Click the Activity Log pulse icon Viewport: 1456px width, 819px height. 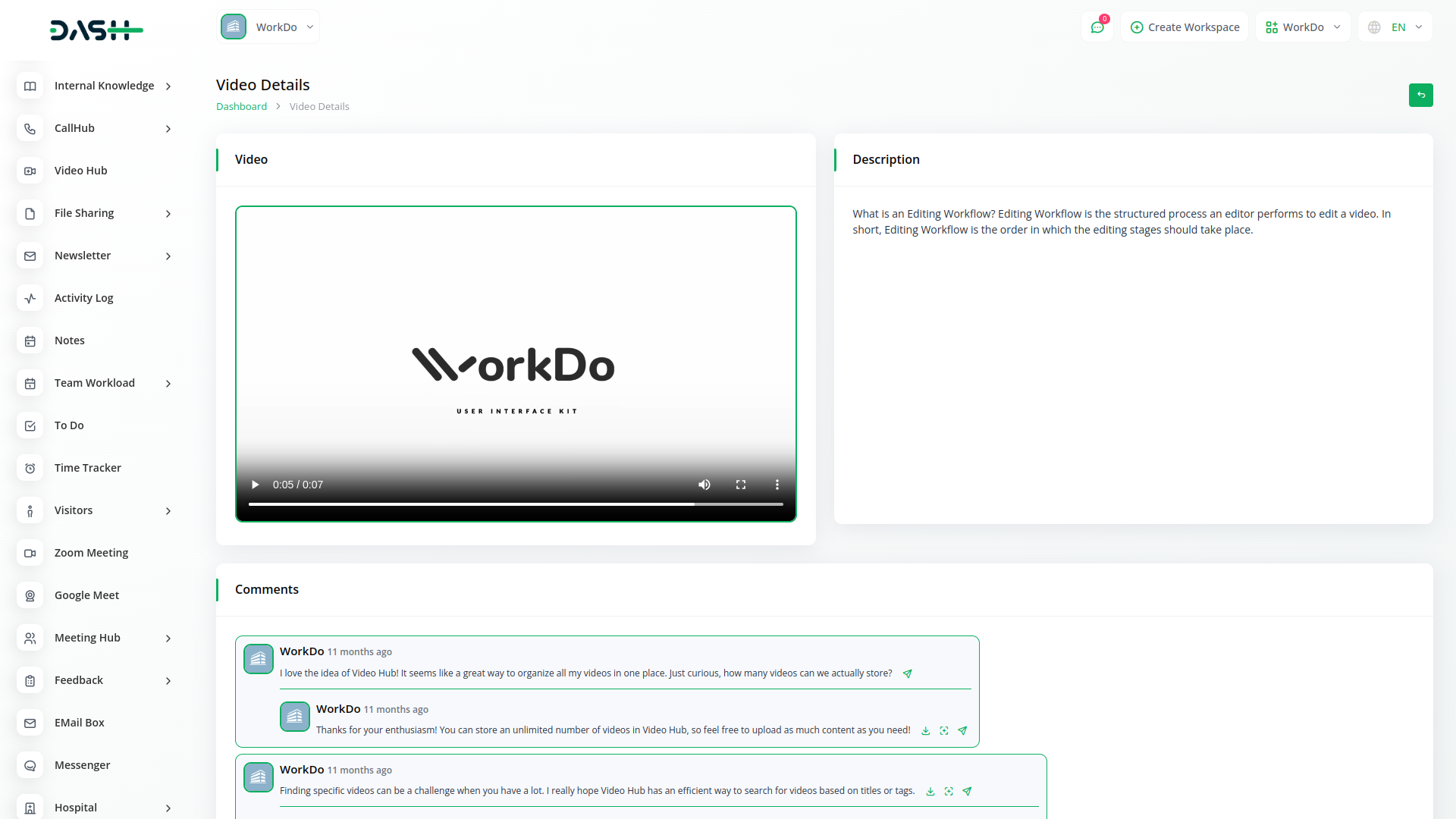click(30, 299)
